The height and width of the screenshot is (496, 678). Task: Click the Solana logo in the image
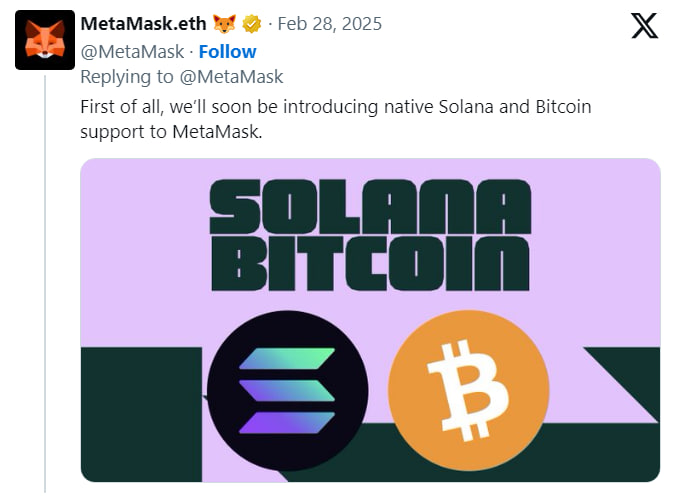(x=287, y=390)
